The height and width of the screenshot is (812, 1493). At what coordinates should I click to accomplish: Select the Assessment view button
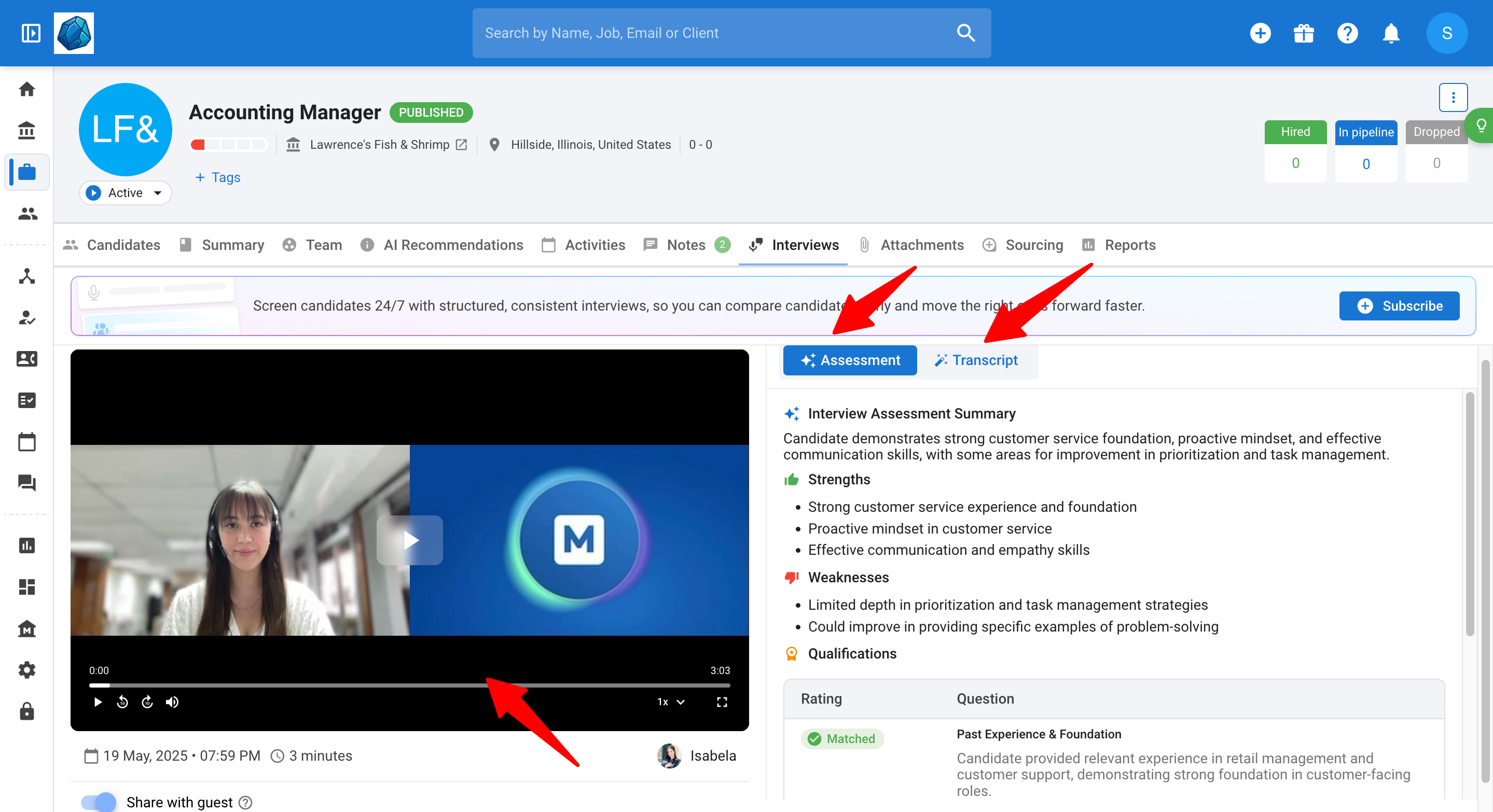coord(850,360)
